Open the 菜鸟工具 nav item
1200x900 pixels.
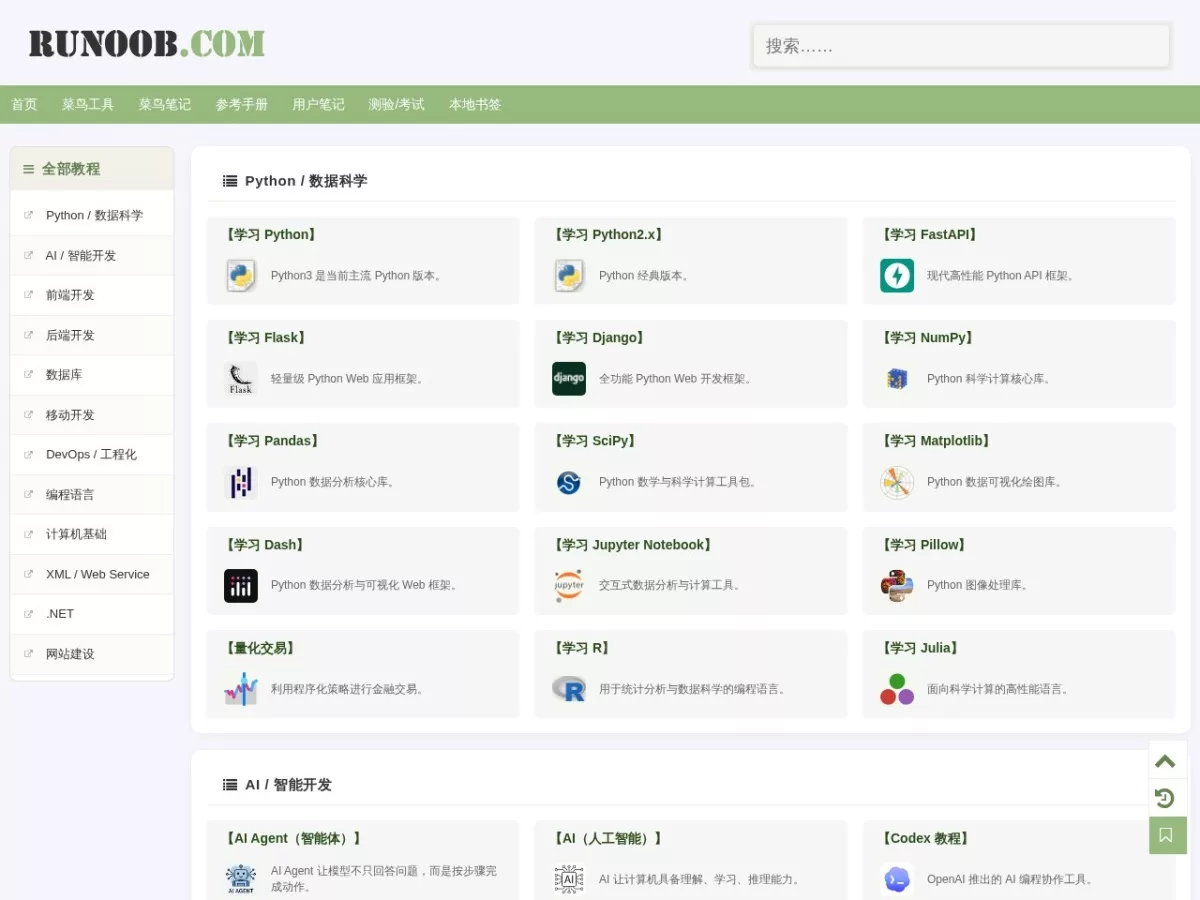pyautogui.click(x=88, y=104)
